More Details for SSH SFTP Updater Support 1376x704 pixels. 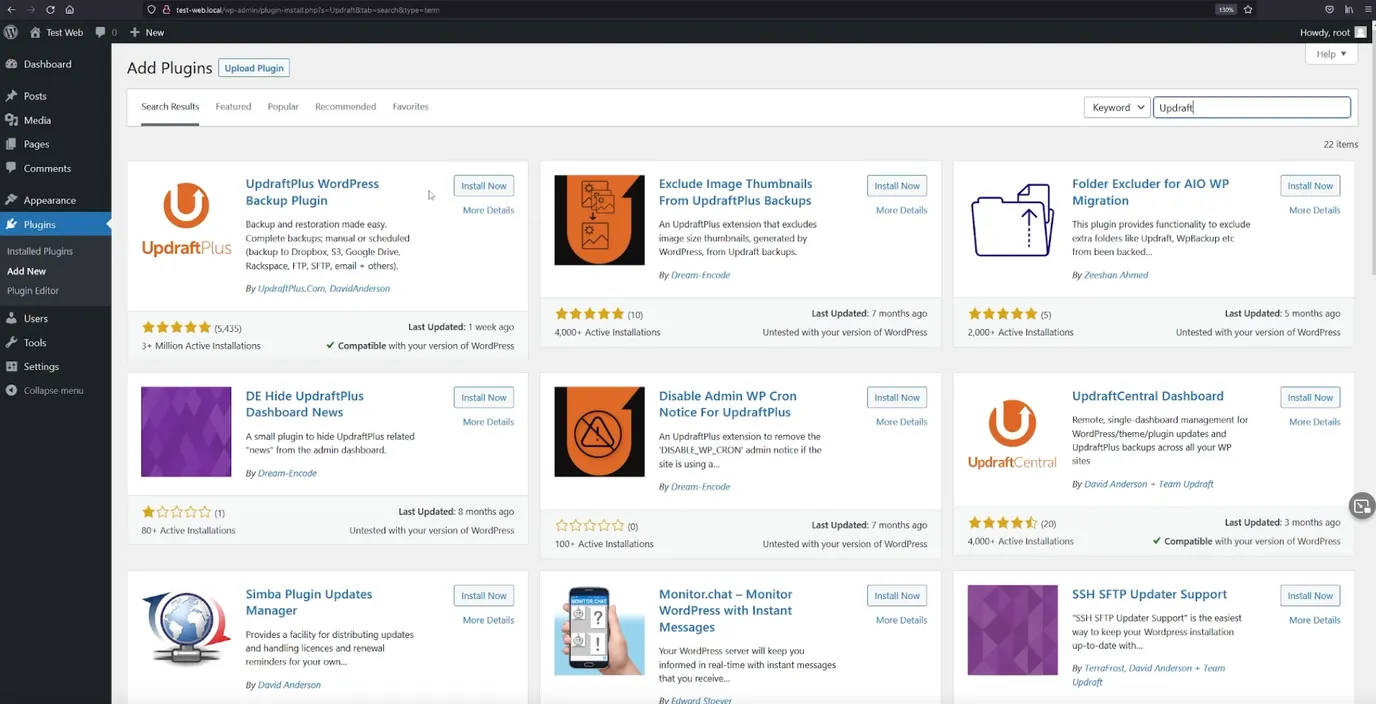point(1314,620)
